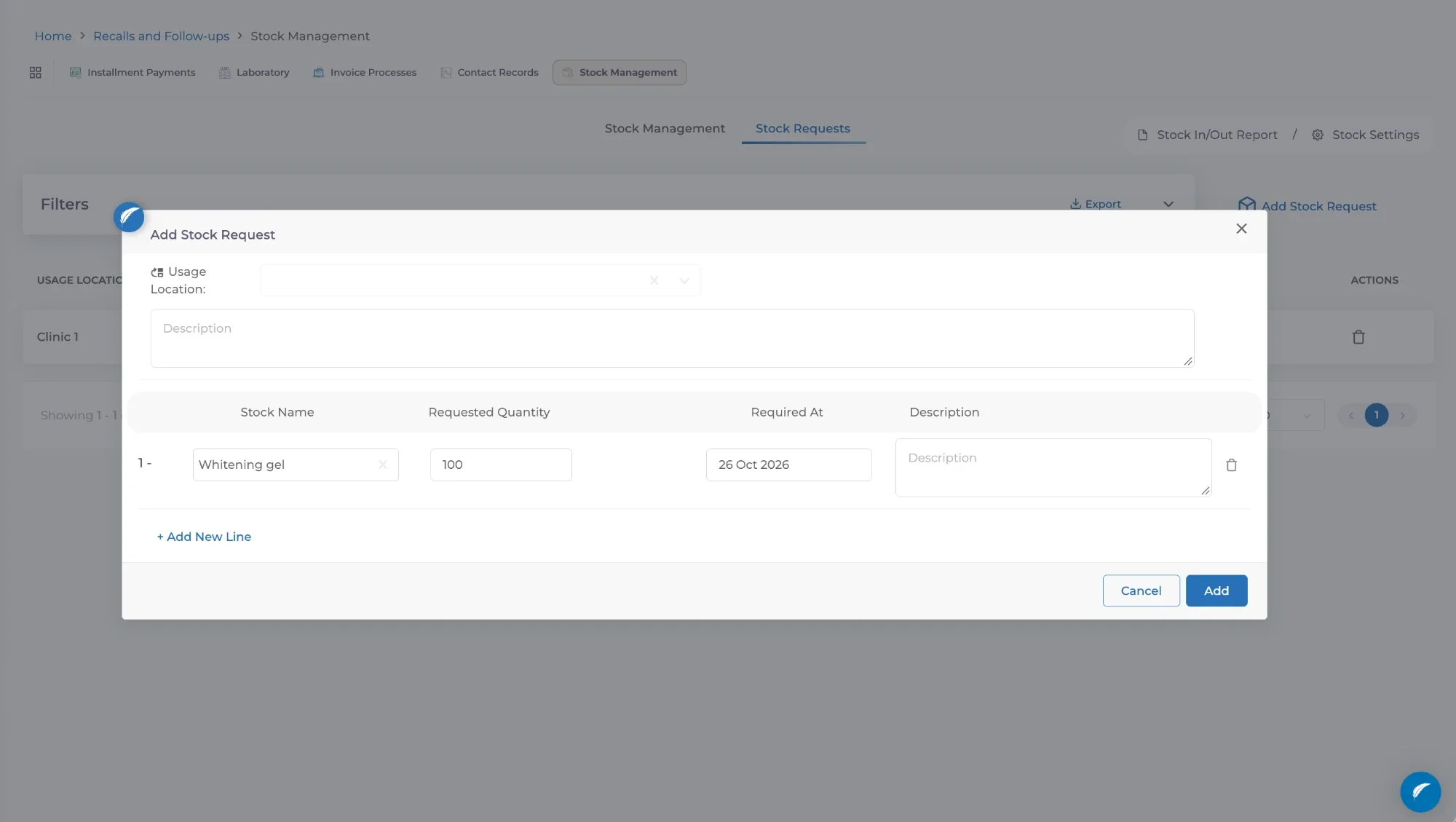Click the feather badge on dialog corner

coord(129,217)
